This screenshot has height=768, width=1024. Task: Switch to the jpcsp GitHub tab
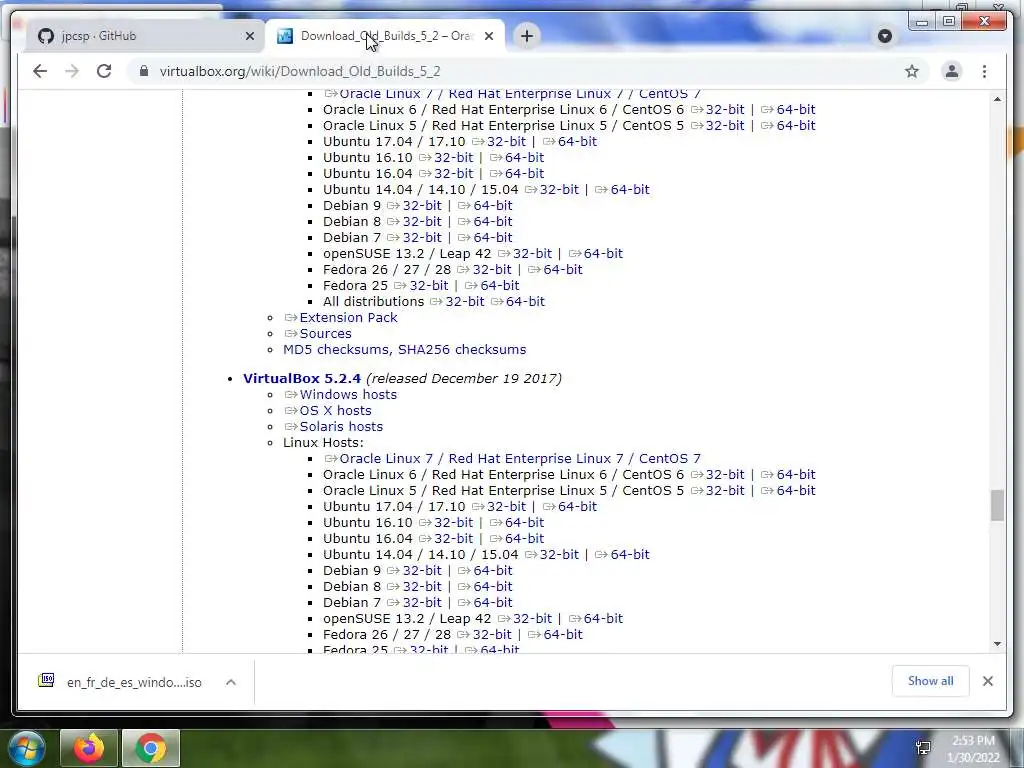pos(145,36)
